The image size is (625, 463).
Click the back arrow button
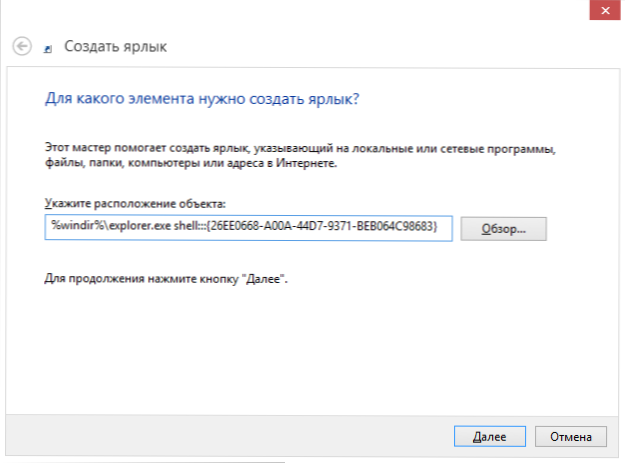(x=22, y=46)
